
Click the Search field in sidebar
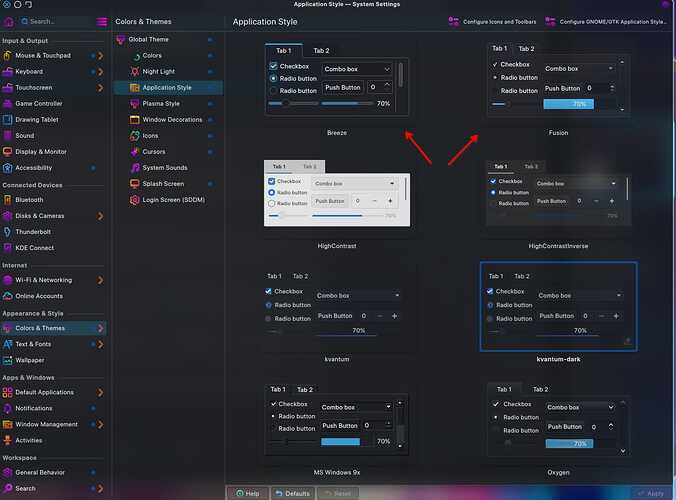coord(55,21)
